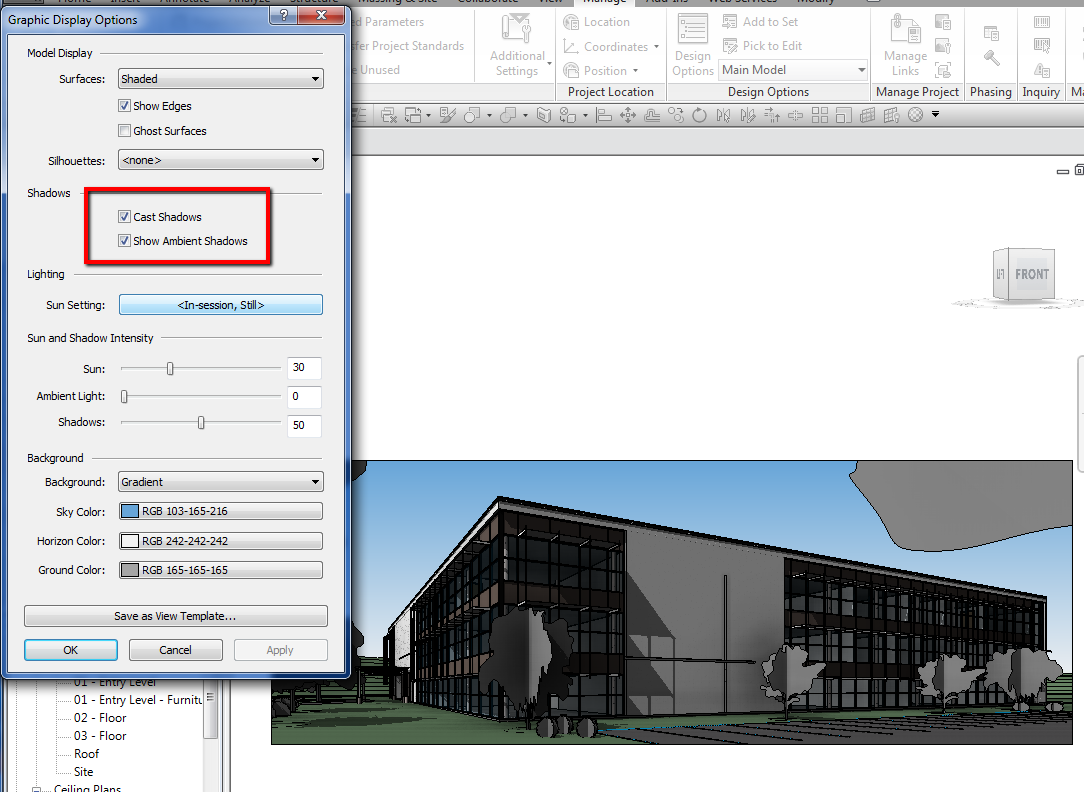Select the 02 - Floor view in the browser
The image size is (1084, 792).
coord(100,718)
